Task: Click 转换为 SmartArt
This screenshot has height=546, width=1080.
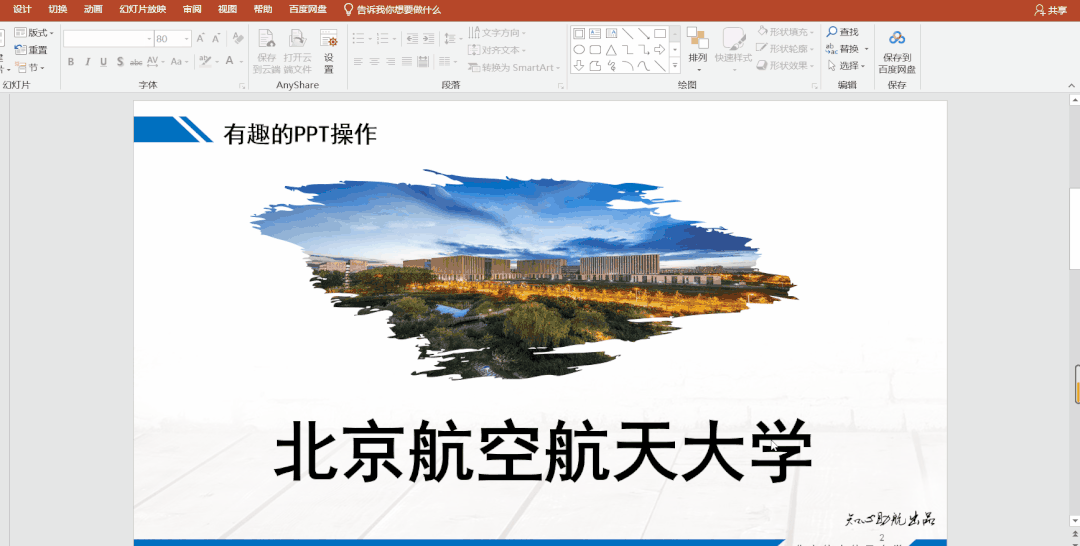Action: click(x=514, y=67)
